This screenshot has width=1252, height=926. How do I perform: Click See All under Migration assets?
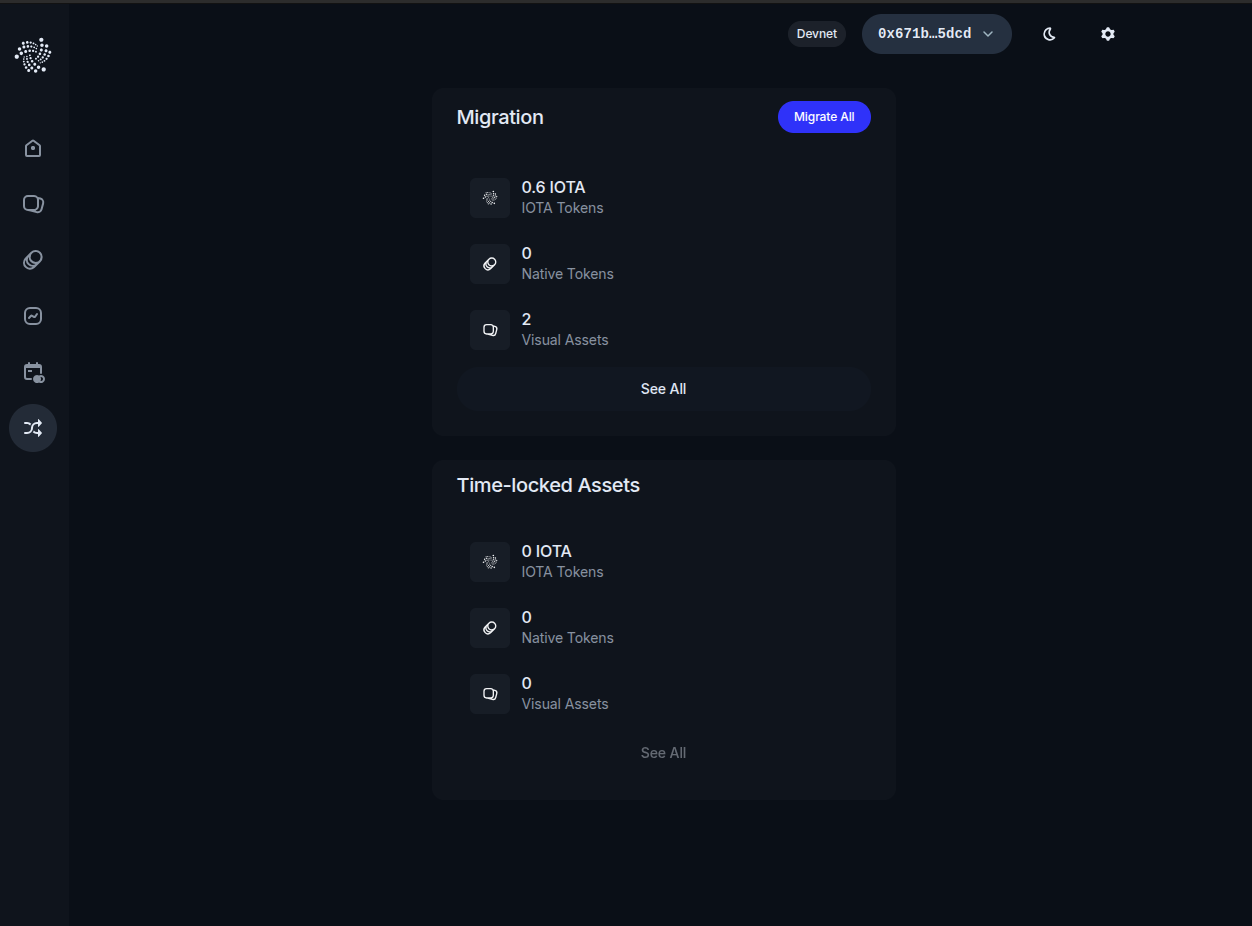(663, 388)
